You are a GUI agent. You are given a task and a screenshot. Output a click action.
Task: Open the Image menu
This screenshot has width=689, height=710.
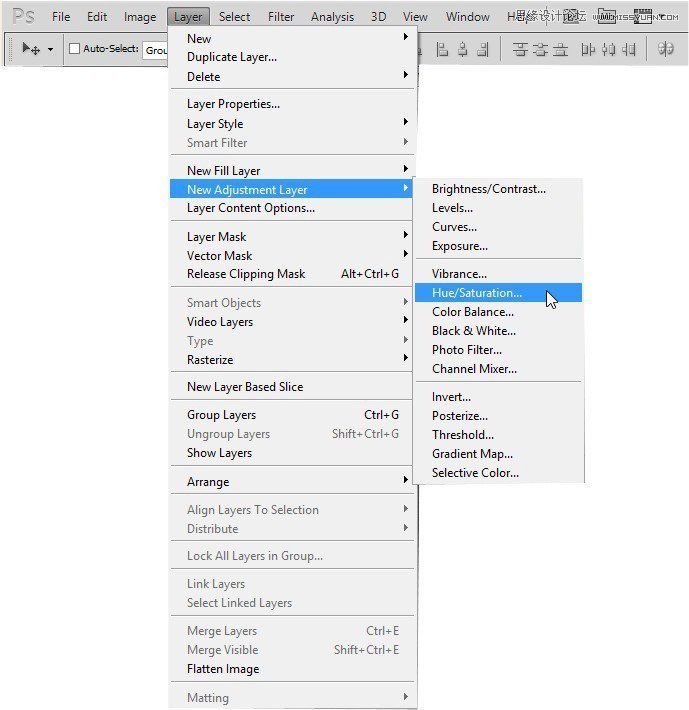click(x=140, y=17)
